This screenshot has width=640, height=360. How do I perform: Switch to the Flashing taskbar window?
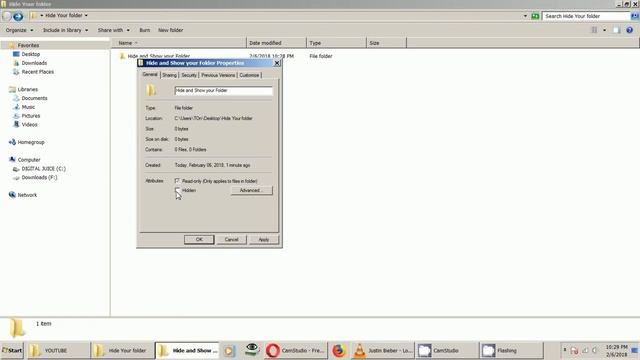pos(512,351)
